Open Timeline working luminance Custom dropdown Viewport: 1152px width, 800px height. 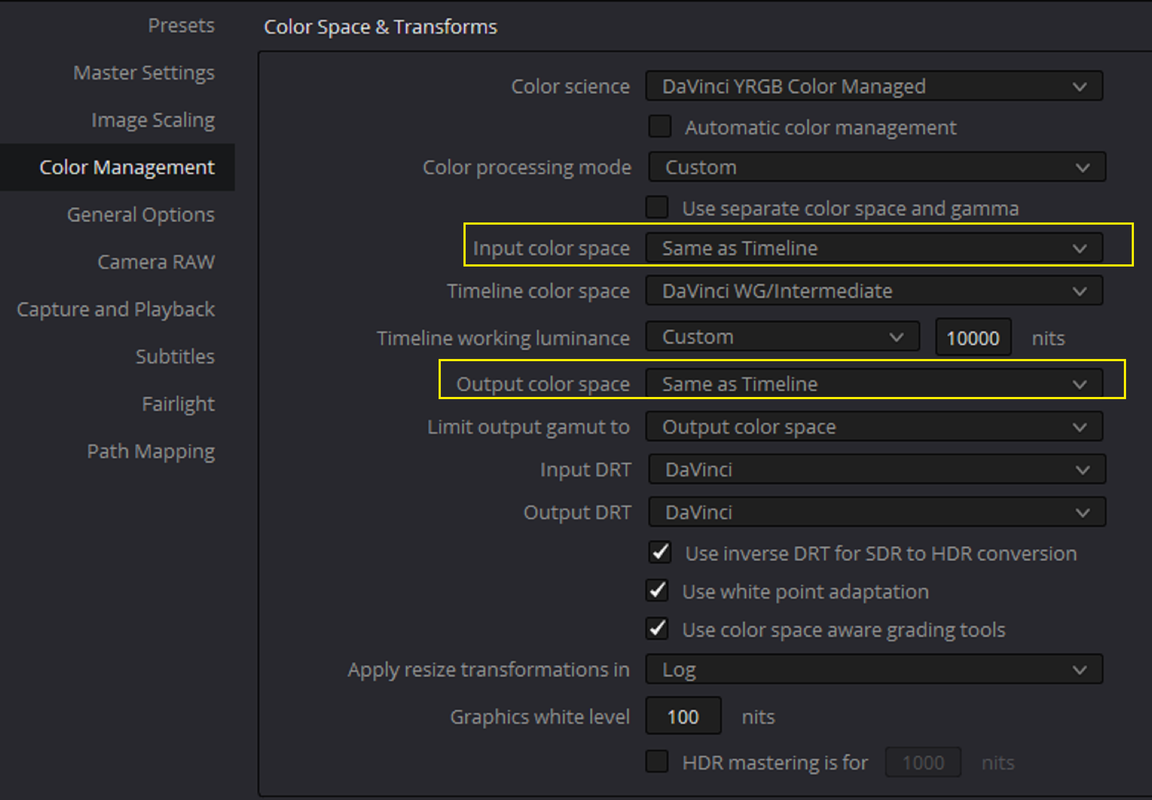pyautogui.click(x=782, y=336)
